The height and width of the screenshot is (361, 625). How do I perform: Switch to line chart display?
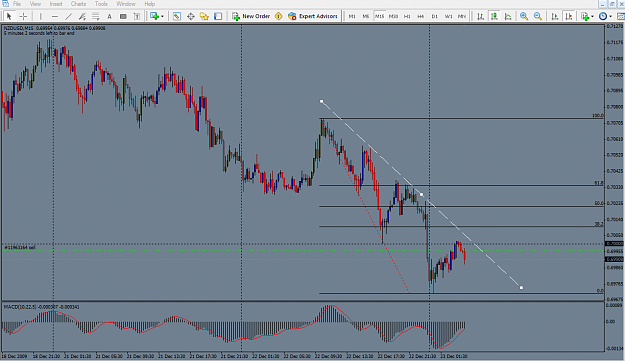pos(508,16)
